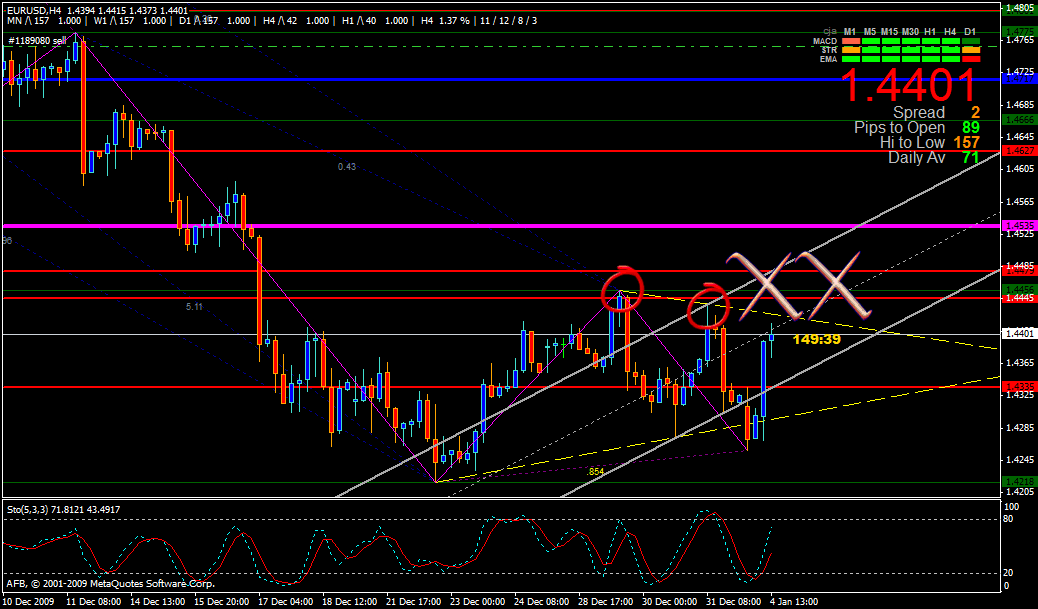1038x609 pixels.
Task: Click the H4 timeframe column header
Action: coord(950,32)
